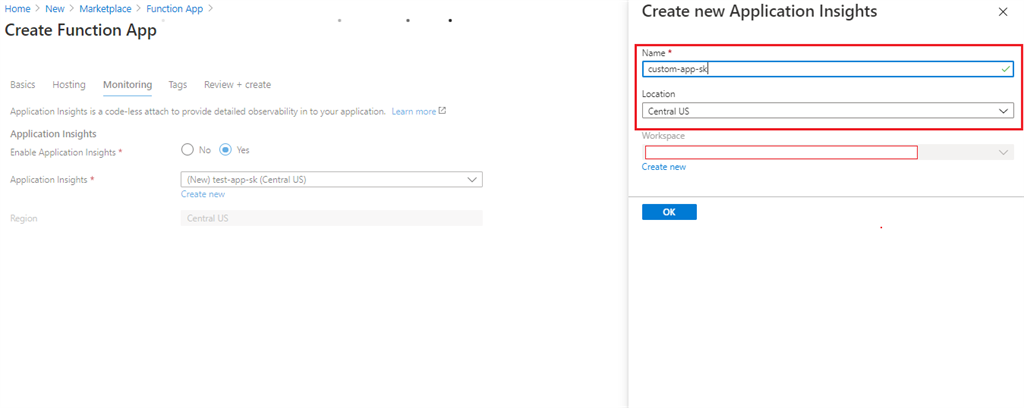Click the OK button
This screenshot has width=1024, height=408.
(x=669, y=212)
